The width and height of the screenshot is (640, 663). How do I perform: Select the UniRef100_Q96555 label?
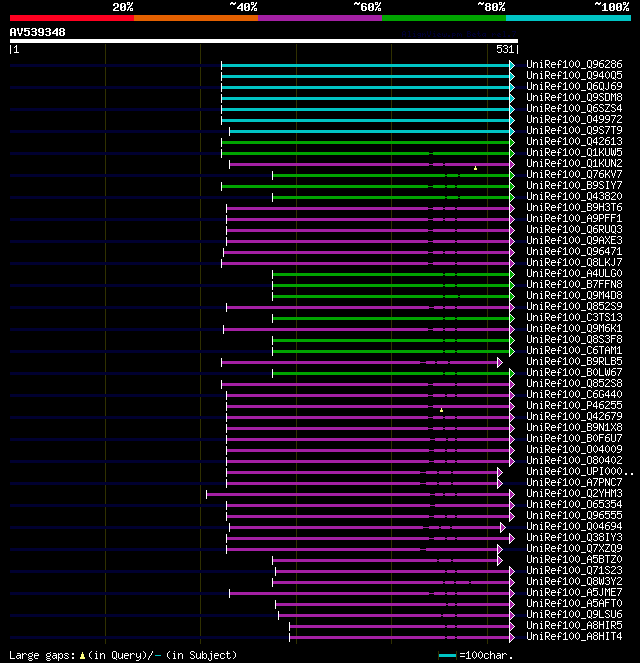point(574,515)
